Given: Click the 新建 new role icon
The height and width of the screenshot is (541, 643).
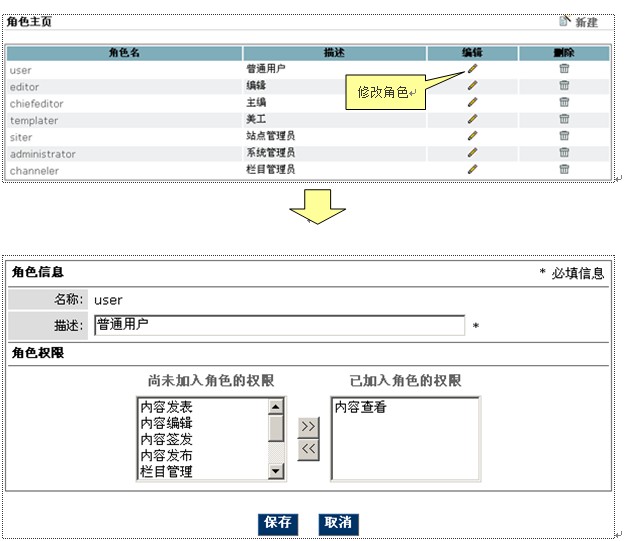Looking at the screenshot, I should [x=565, y=21].
